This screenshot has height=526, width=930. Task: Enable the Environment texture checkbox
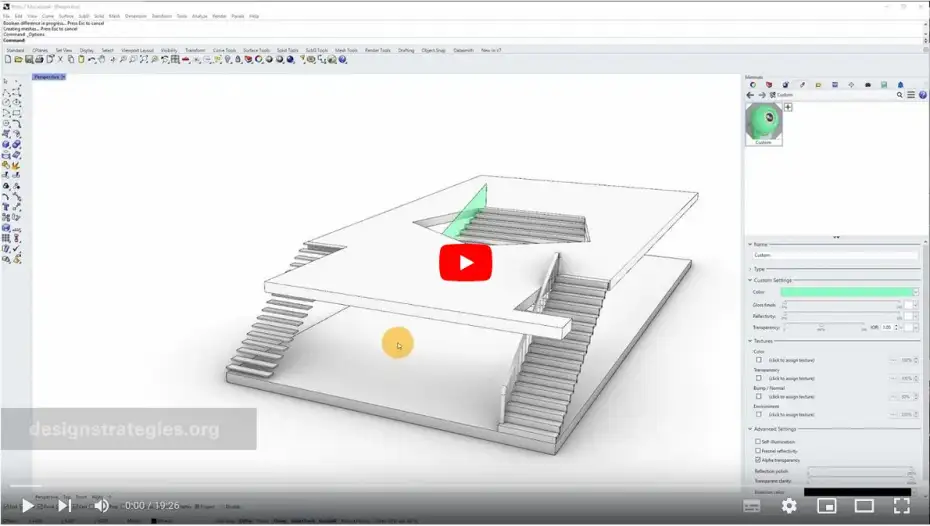pyautogui.click(x=759, y=414)
